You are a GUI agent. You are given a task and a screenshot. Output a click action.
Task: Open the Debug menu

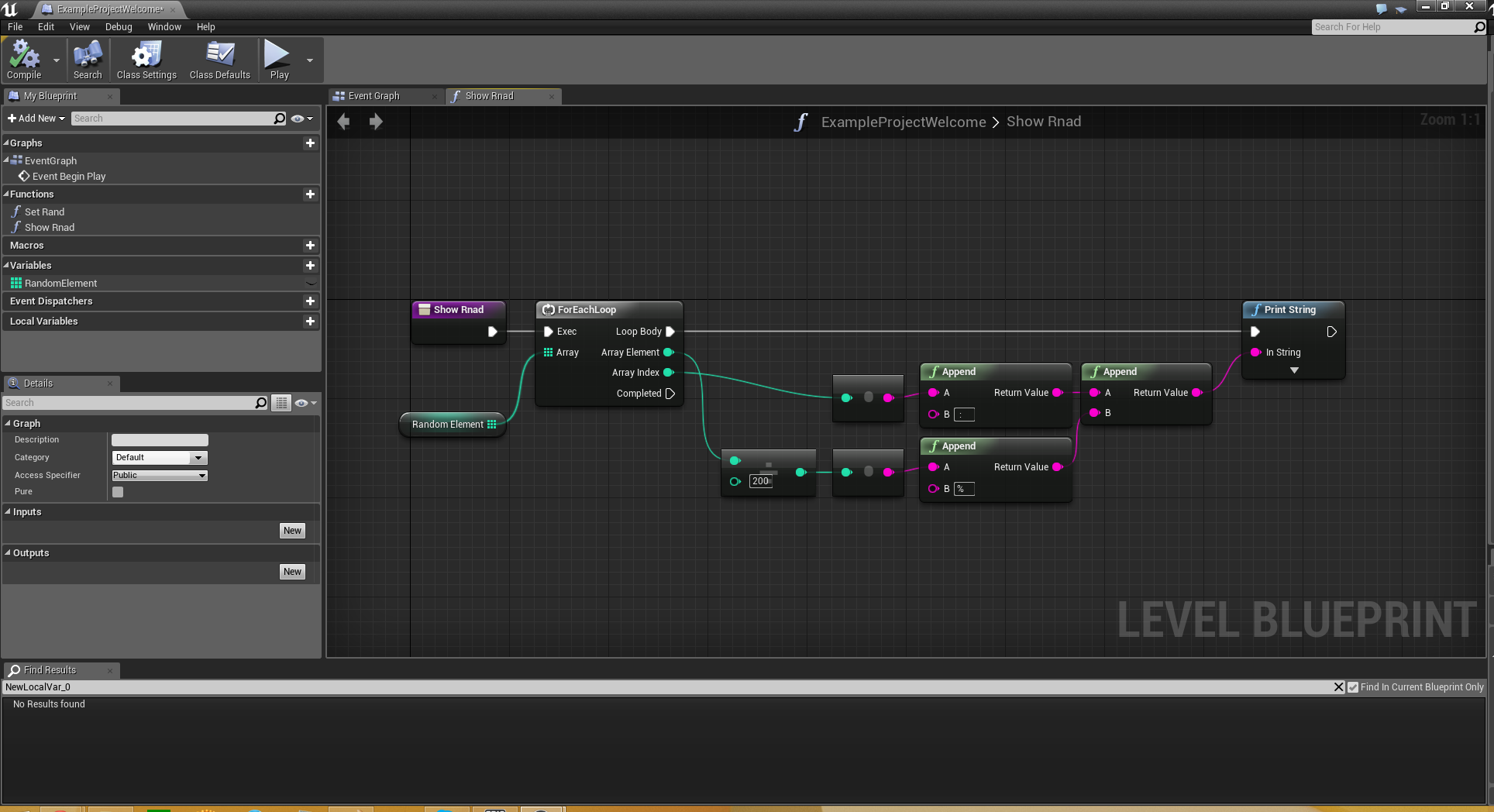pos(119,26)
